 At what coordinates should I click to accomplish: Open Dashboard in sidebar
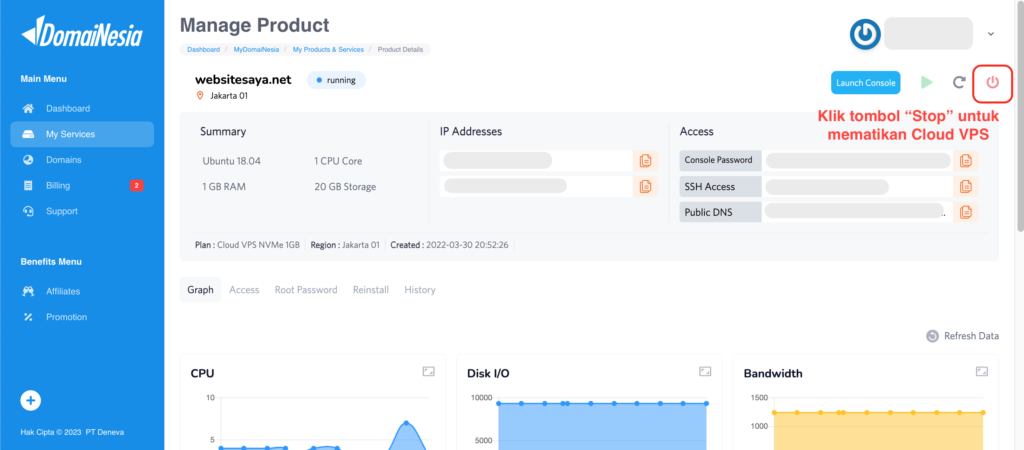(82, 108)
